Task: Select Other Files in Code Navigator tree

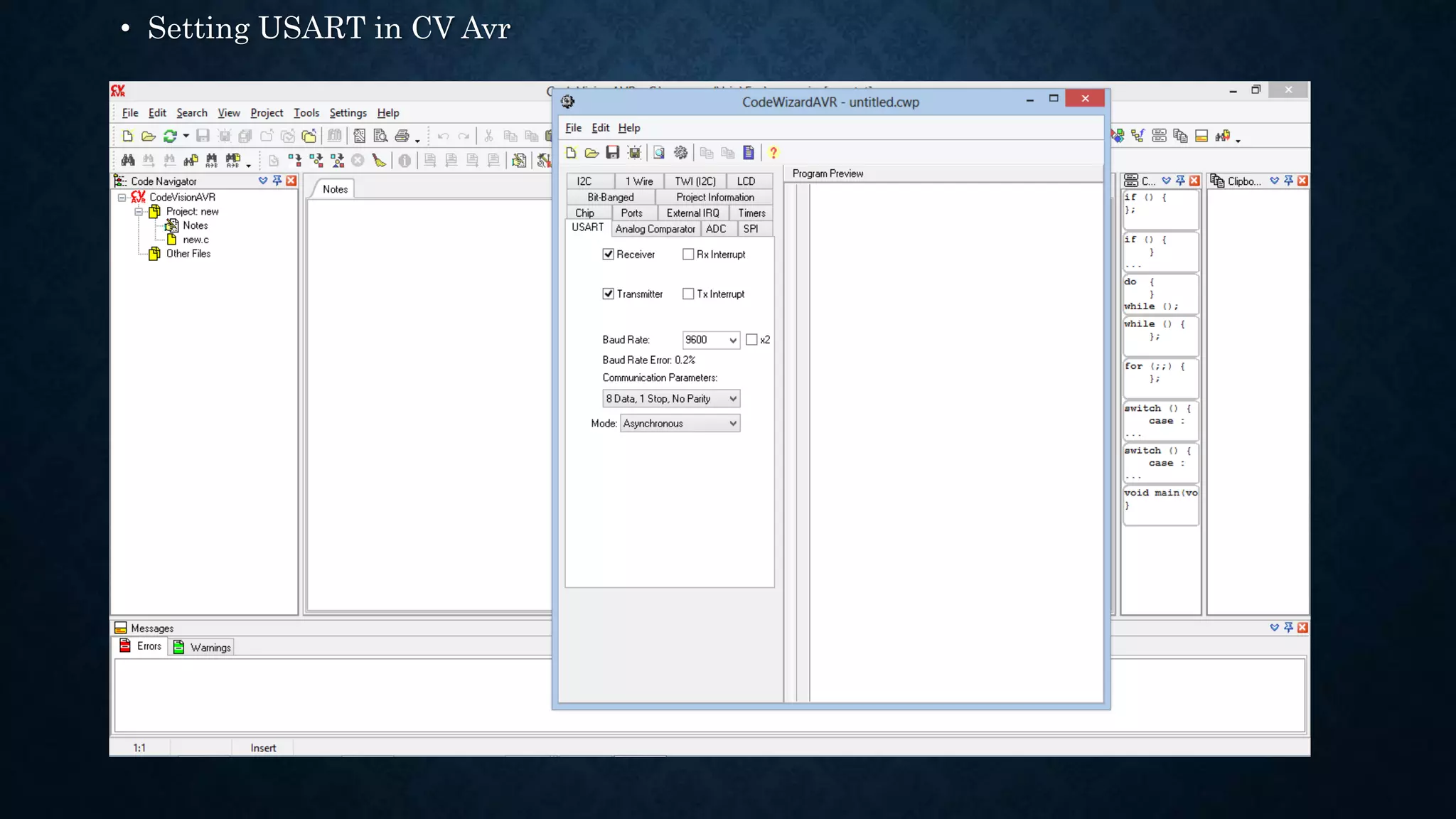Action: tap(188, 254)
